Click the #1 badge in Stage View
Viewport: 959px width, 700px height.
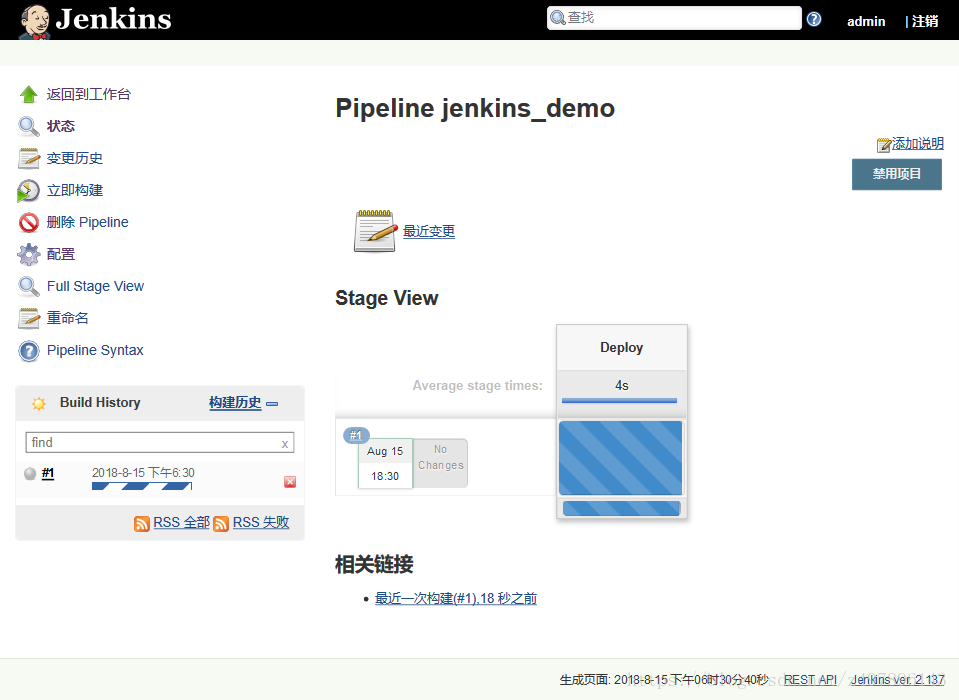tap(356, 435)
